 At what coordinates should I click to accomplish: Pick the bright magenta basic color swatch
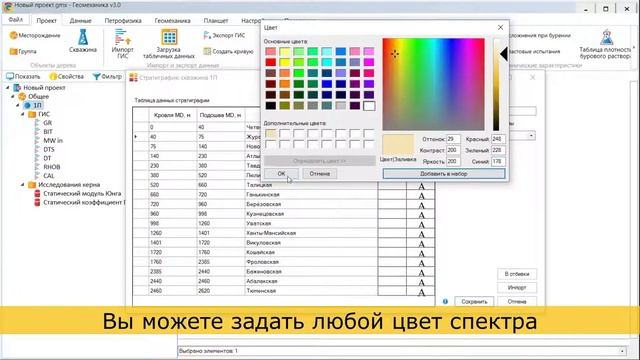(369, 62)
